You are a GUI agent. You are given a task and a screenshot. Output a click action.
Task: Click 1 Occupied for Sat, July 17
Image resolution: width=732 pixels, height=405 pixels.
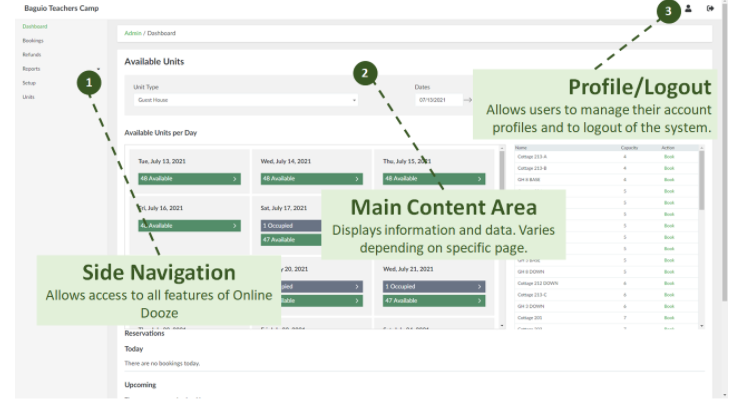(311, 226)
